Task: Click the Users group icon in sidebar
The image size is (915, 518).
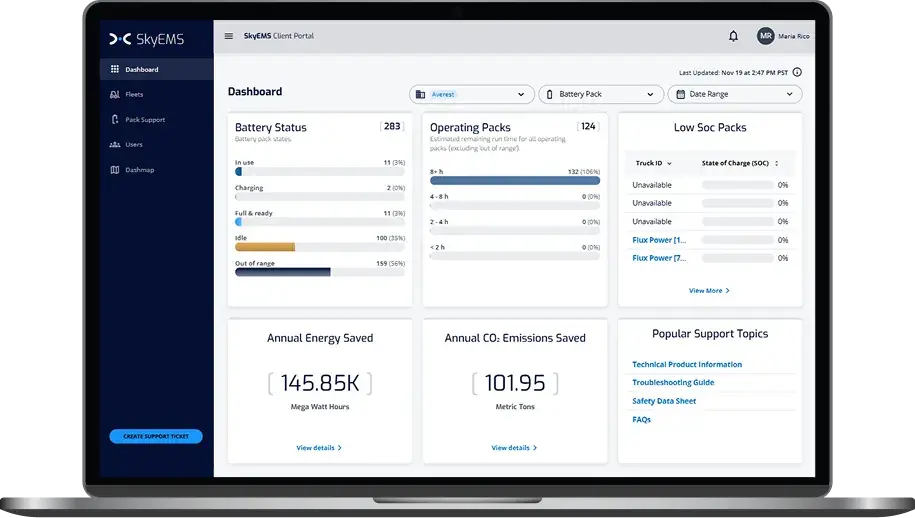Action: coord(115,145)
